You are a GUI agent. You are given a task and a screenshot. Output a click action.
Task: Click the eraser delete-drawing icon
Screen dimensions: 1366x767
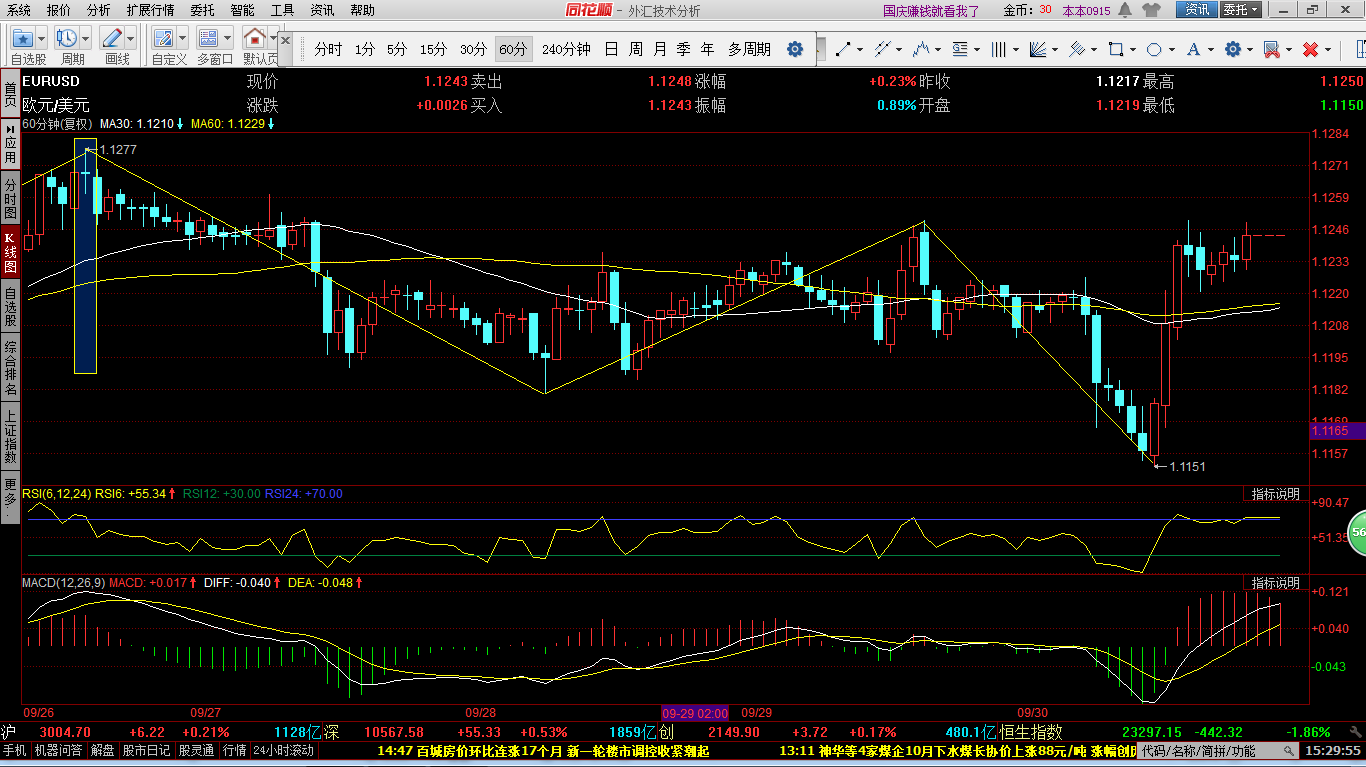point(1271,49)
